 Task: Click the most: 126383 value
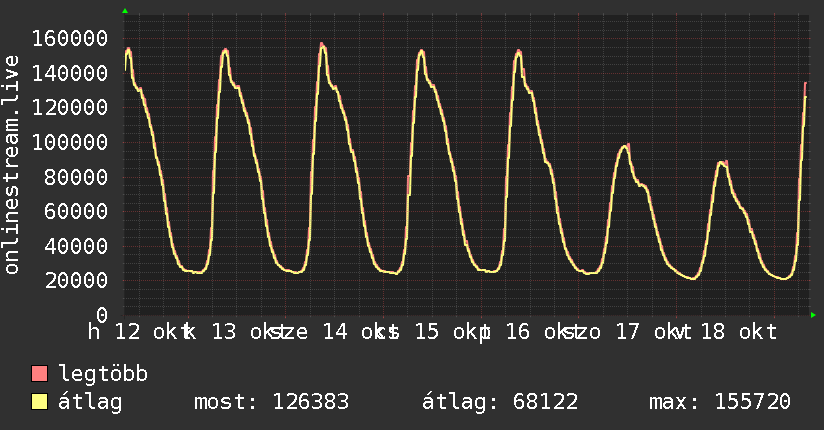271,402
